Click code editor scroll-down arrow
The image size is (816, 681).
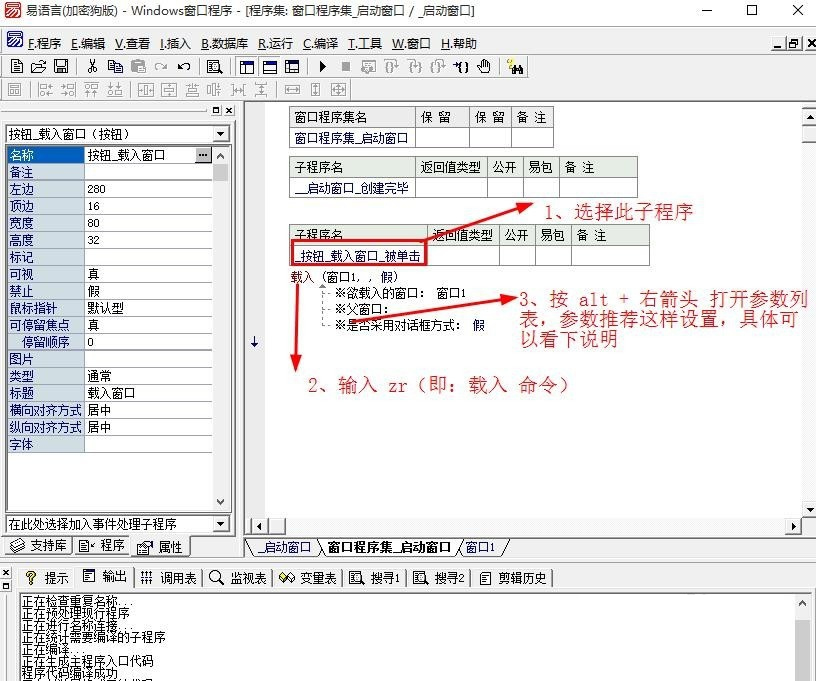click(809, 510)
